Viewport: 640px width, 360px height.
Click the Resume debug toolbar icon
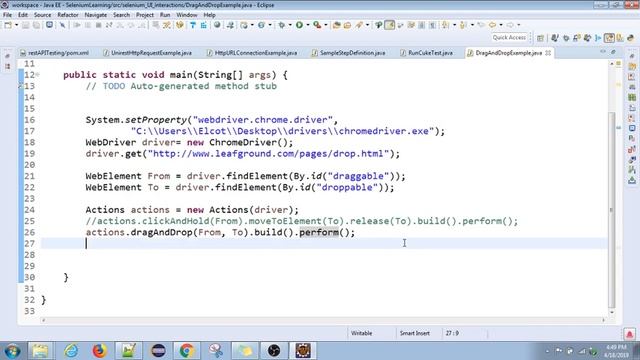coord(77,25)
